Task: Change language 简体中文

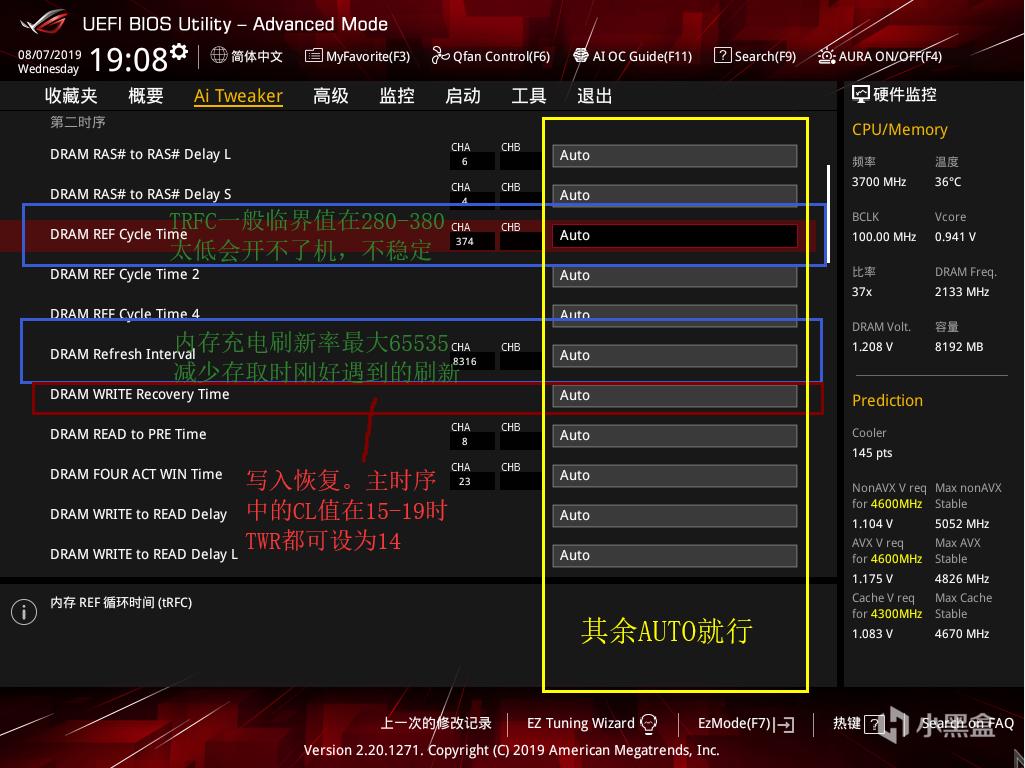Action: coord(257,56)
